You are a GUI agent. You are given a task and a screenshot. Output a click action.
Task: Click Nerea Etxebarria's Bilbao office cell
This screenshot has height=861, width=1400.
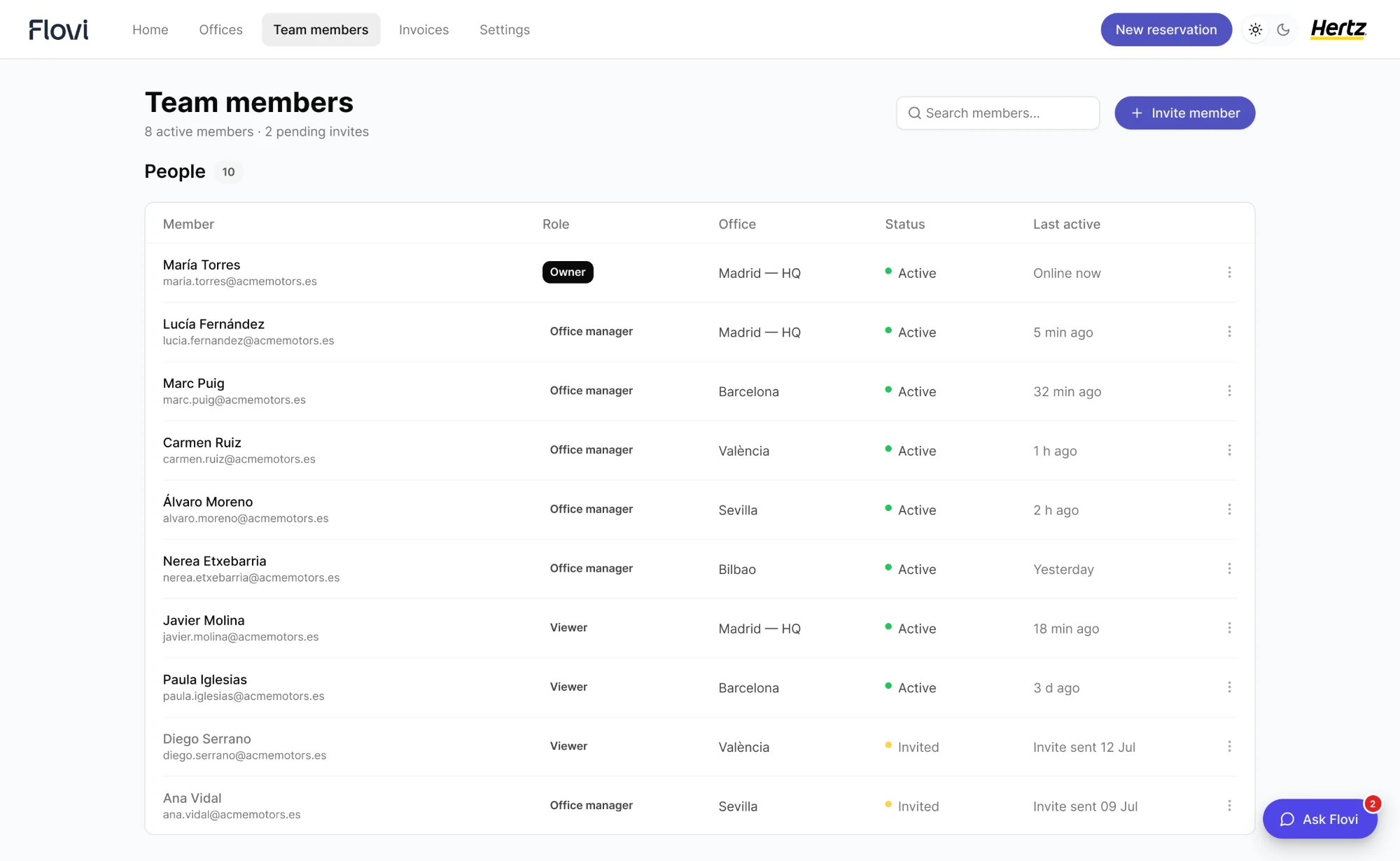click(x=737, y=569)
